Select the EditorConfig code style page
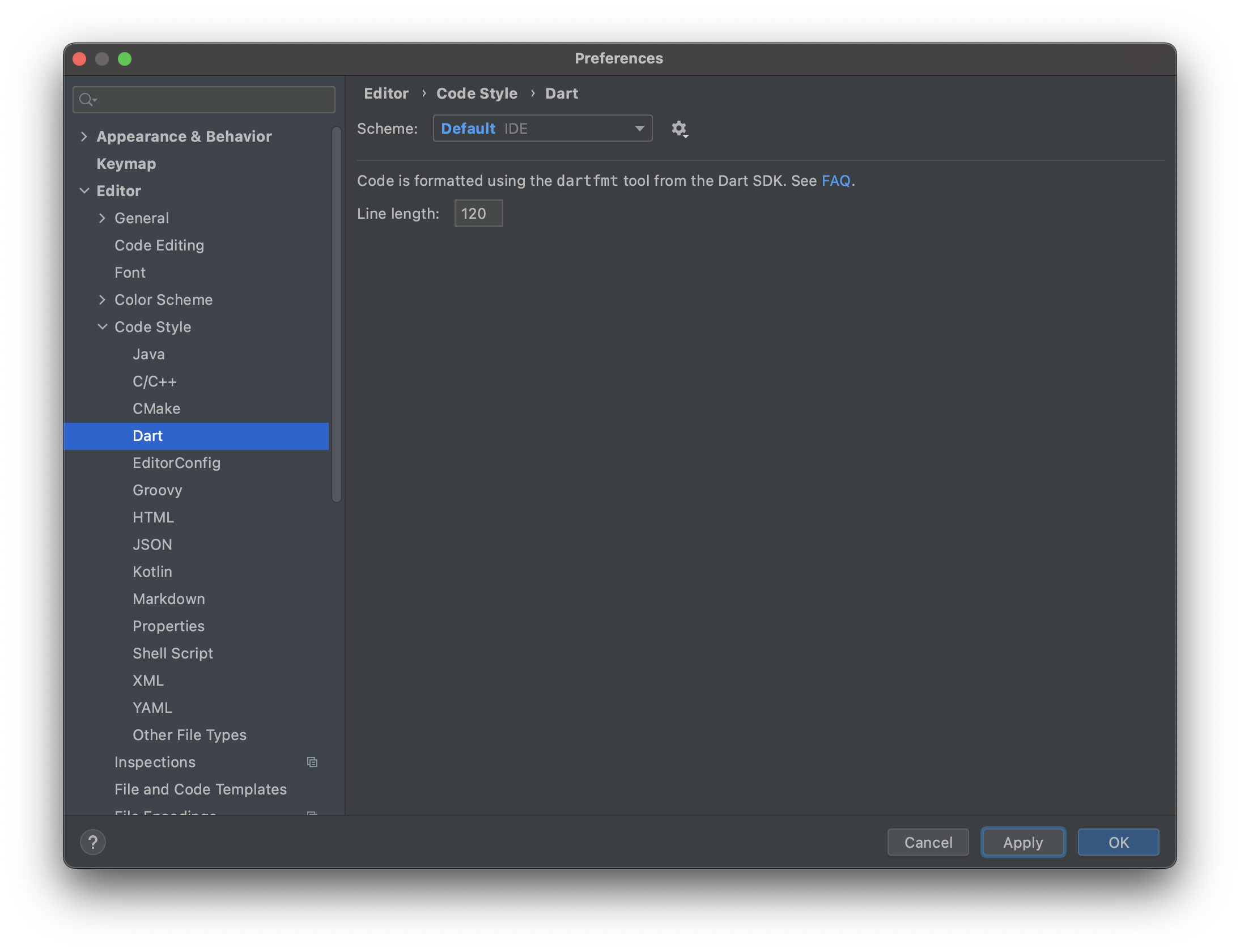Screen dimensions: 1240x952 176,463
